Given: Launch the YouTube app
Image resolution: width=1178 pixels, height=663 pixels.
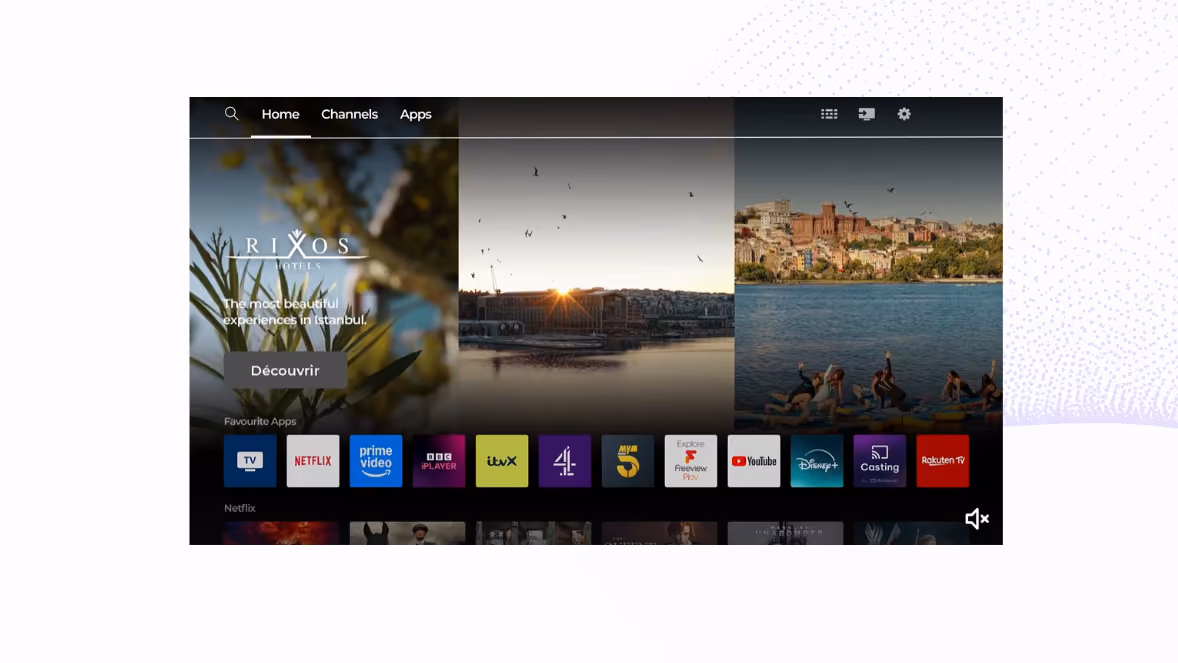Looking at the screenshot, I should 754,461.
